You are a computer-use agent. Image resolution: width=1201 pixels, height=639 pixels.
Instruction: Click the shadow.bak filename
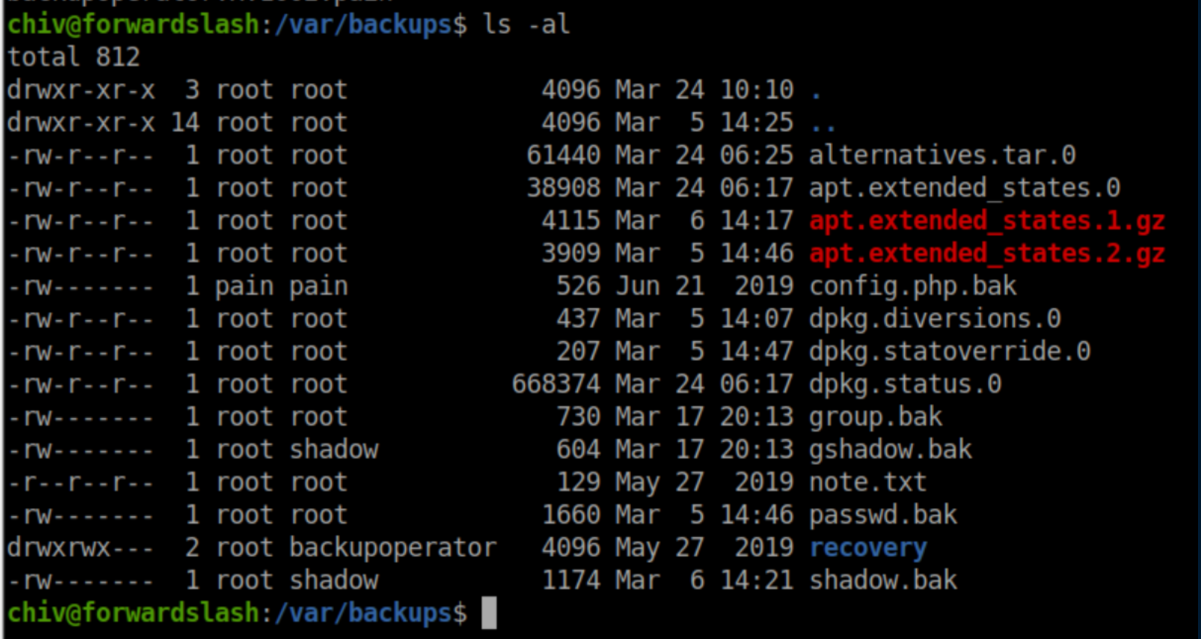pyautogui.click(x=882, y=580)
